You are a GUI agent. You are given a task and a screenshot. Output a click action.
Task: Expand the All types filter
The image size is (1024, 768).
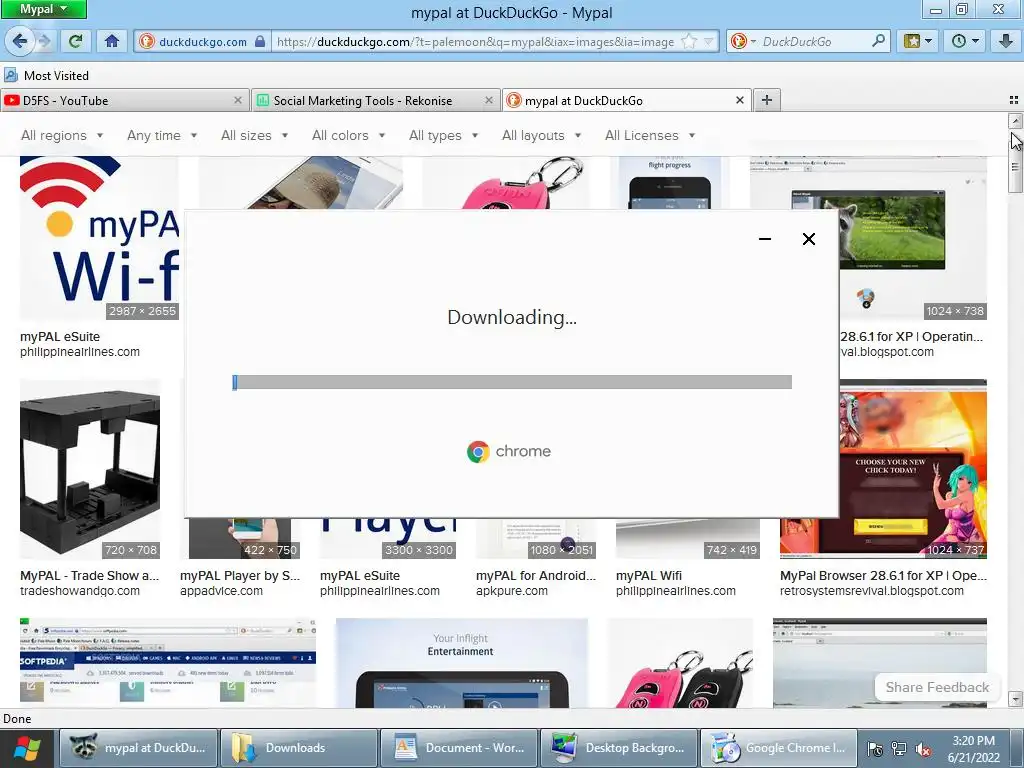[x=443, y=135]
